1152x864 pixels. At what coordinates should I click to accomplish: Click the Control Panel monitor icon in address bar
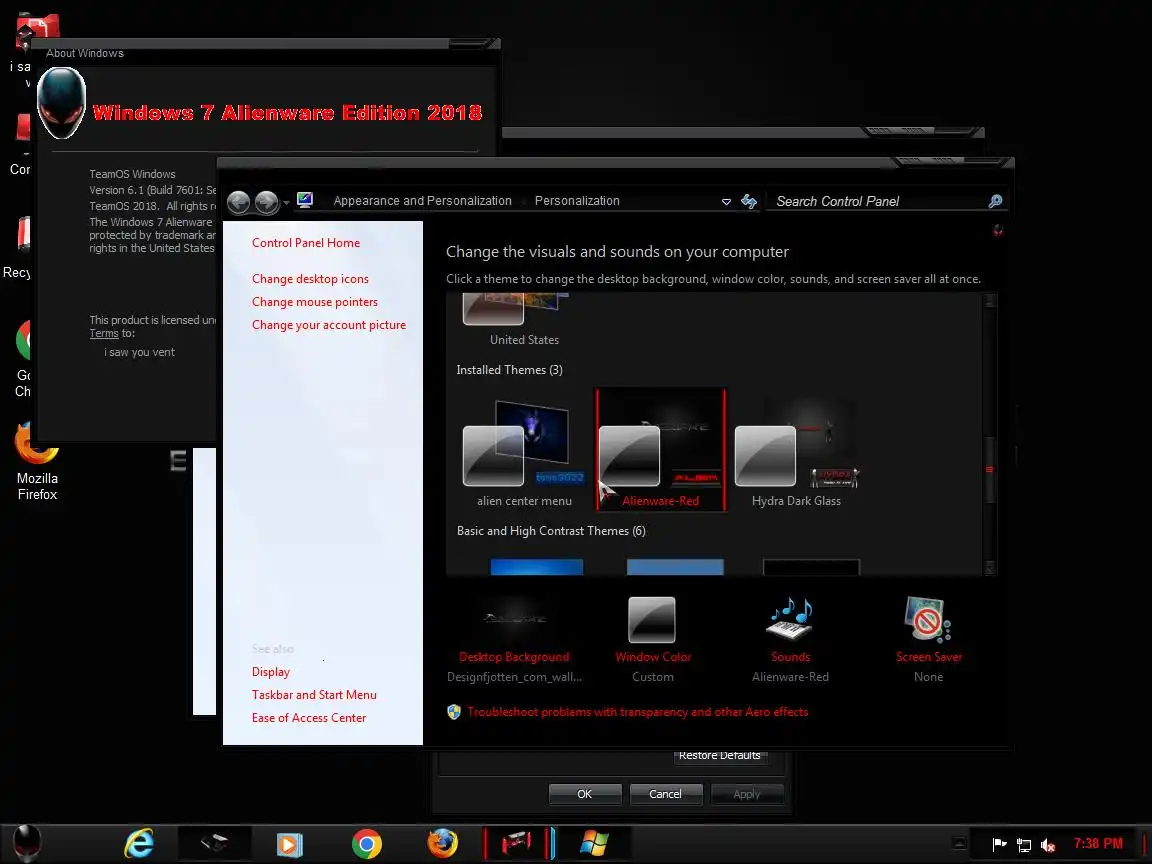(x=305, y=200)
